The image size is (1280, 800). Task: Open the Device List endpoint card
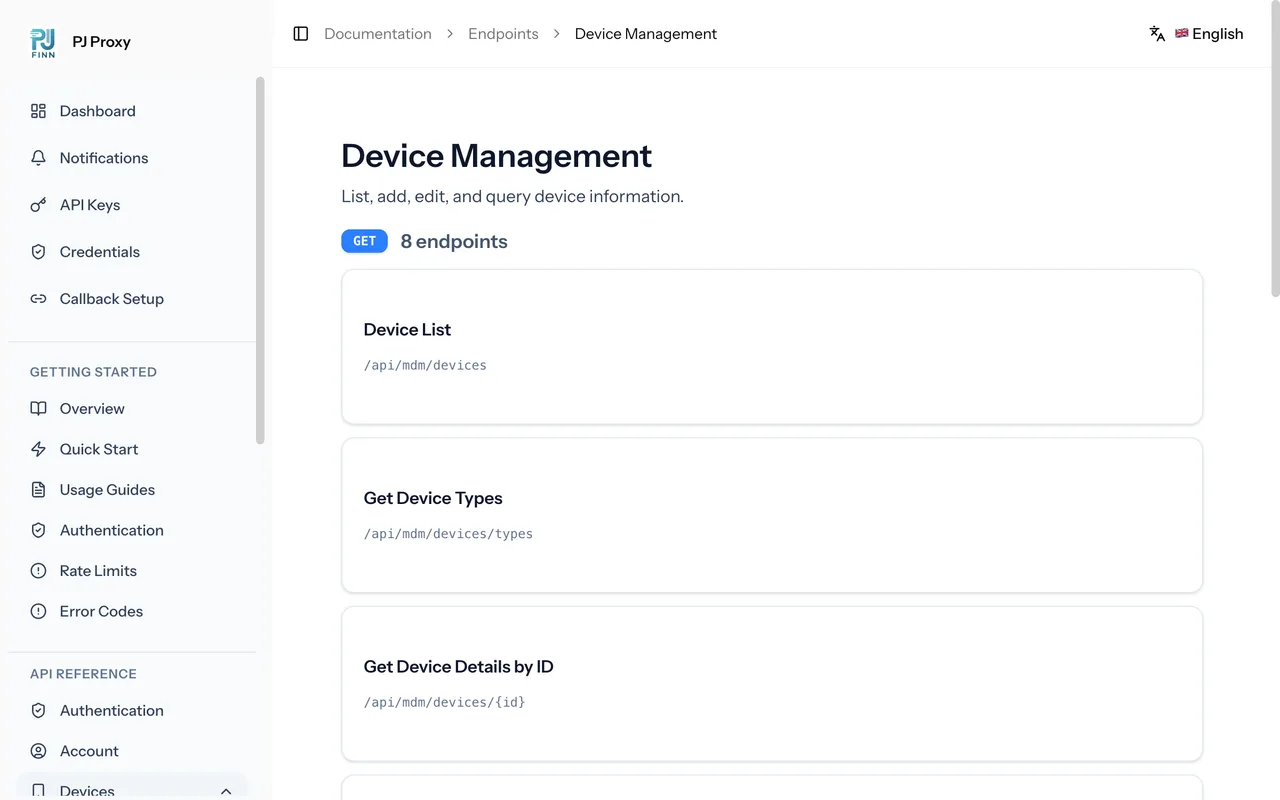point(772,347)
